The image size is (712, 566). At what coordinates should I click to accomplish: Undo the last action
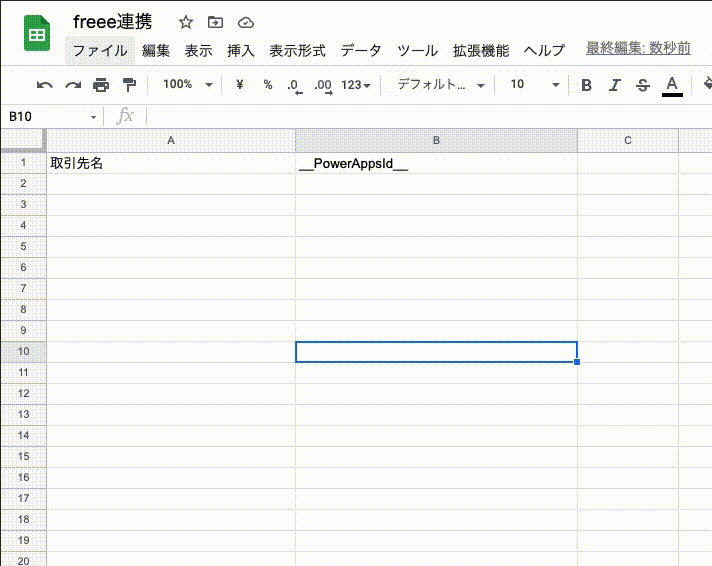tap(44, 85)
